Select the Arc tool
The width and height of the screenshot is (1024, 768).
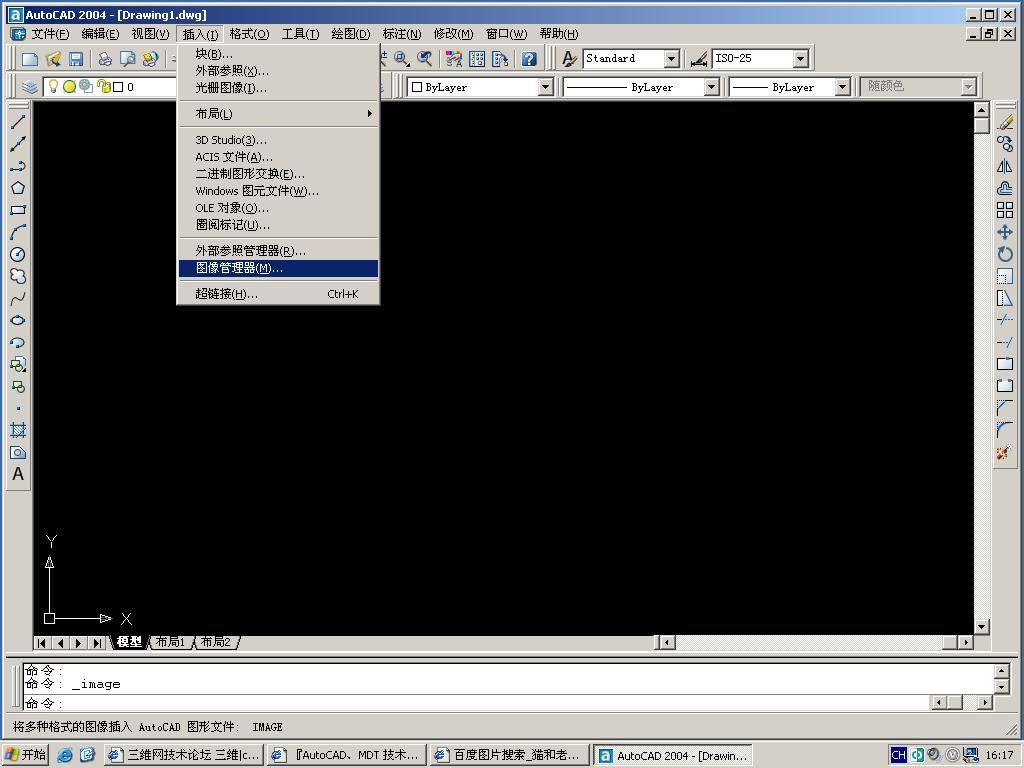tap(18, 232)
